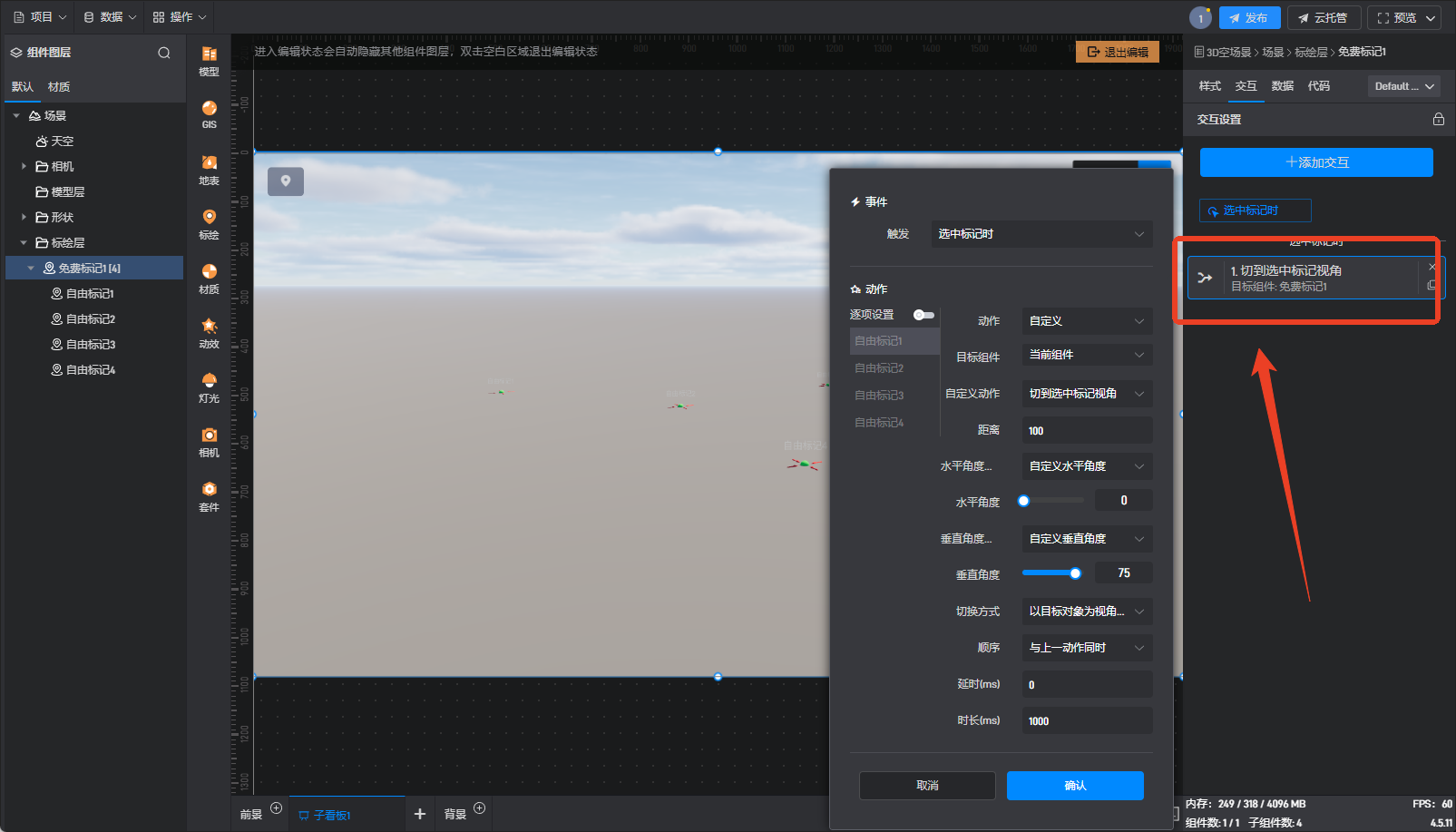Click the 确认 button
Image resolution: width=1456 pixels, height=832 pixels.
click(1075, 786)
